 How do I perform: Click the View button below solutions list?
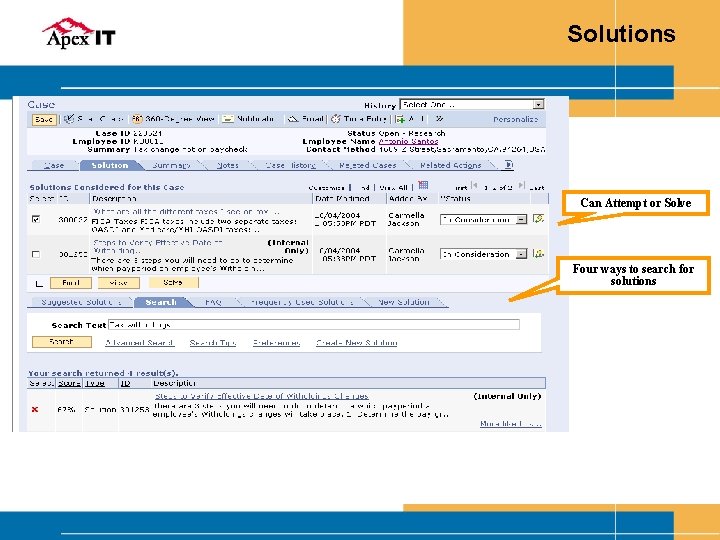pyautogui.click(x=119, y=283)
